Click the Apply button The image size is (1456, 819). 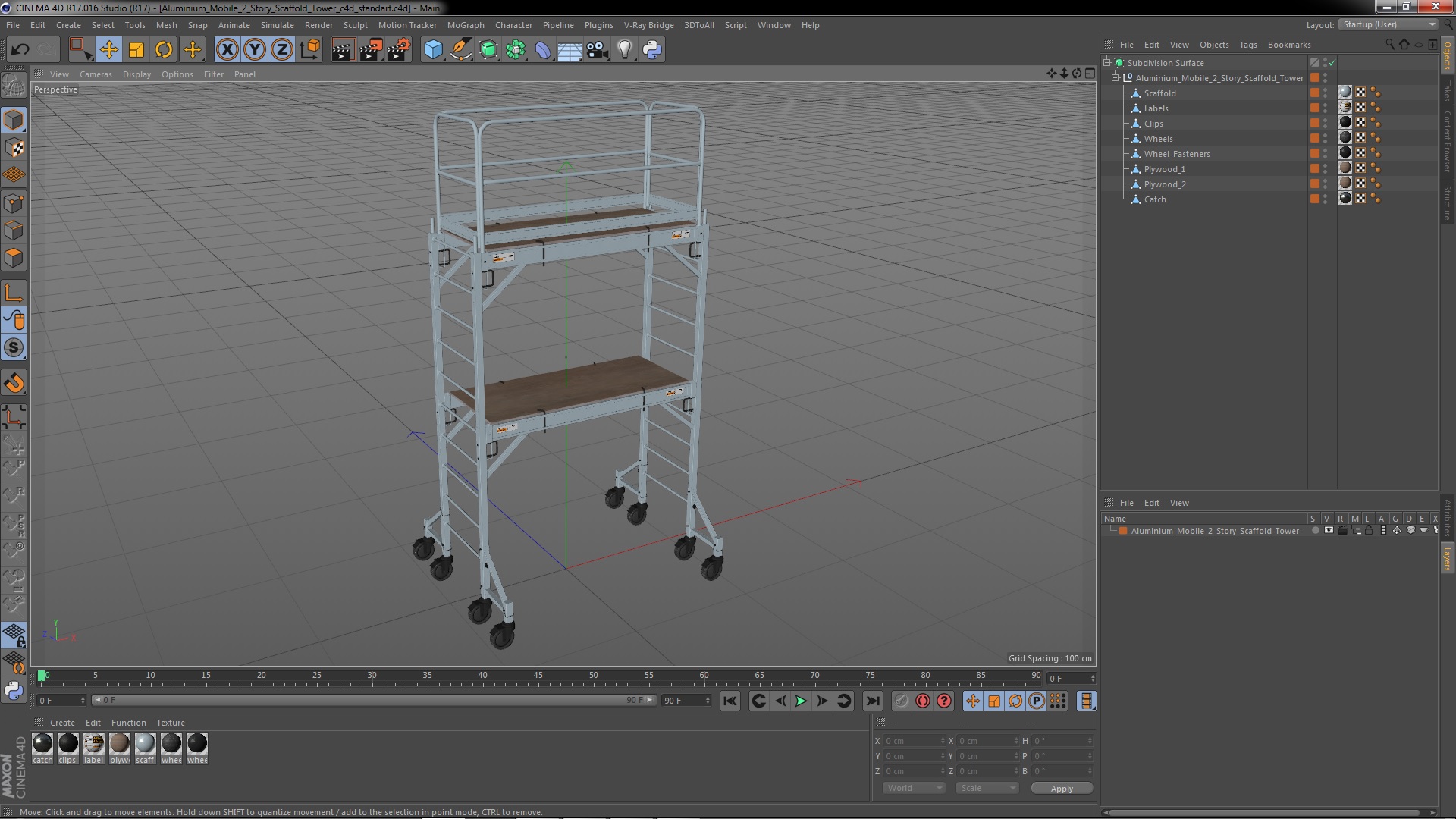tap(1062, 789)
